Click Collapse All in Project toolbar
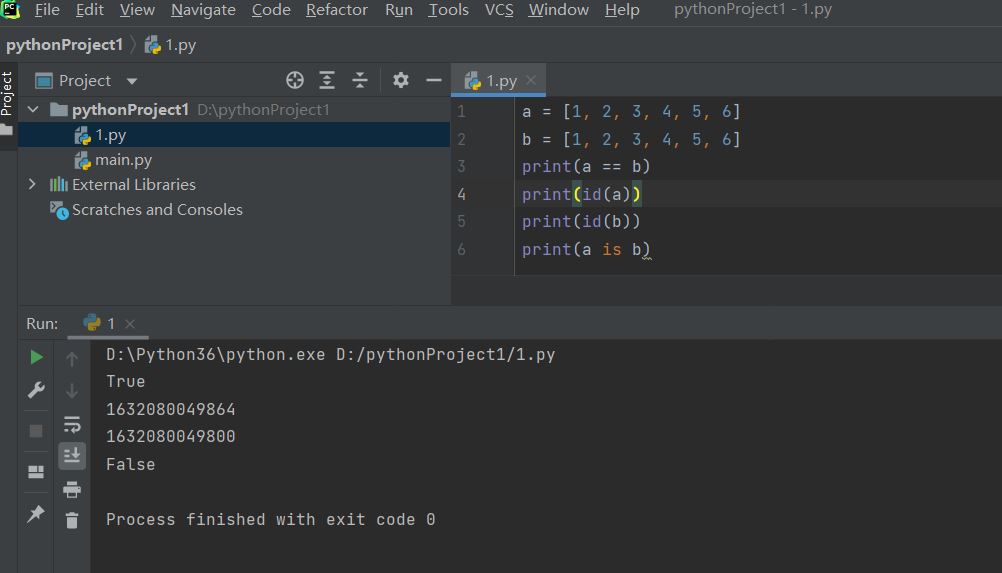 click(360, 80)
